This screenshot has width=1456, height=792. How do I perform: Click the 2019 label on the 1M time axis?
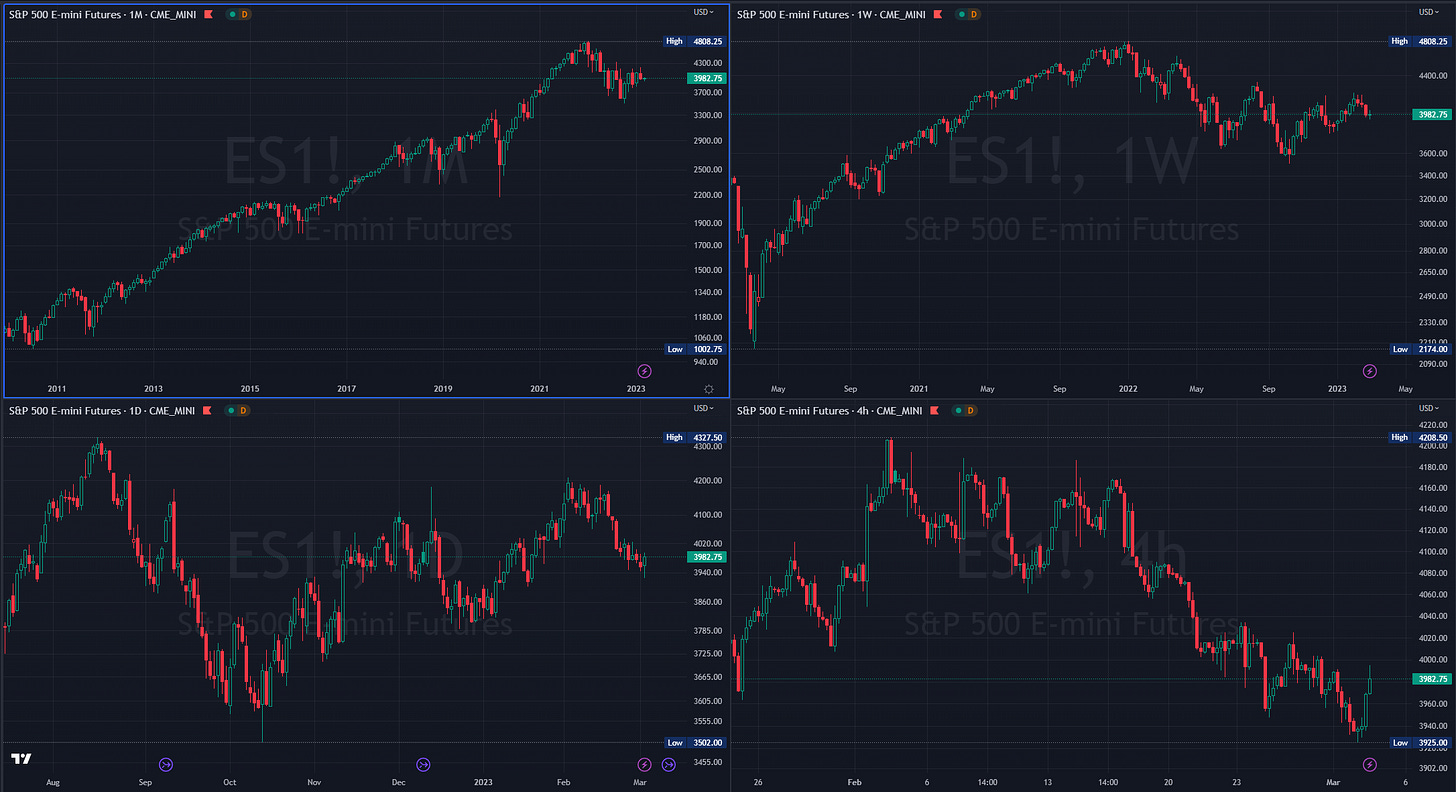[443, 388]
